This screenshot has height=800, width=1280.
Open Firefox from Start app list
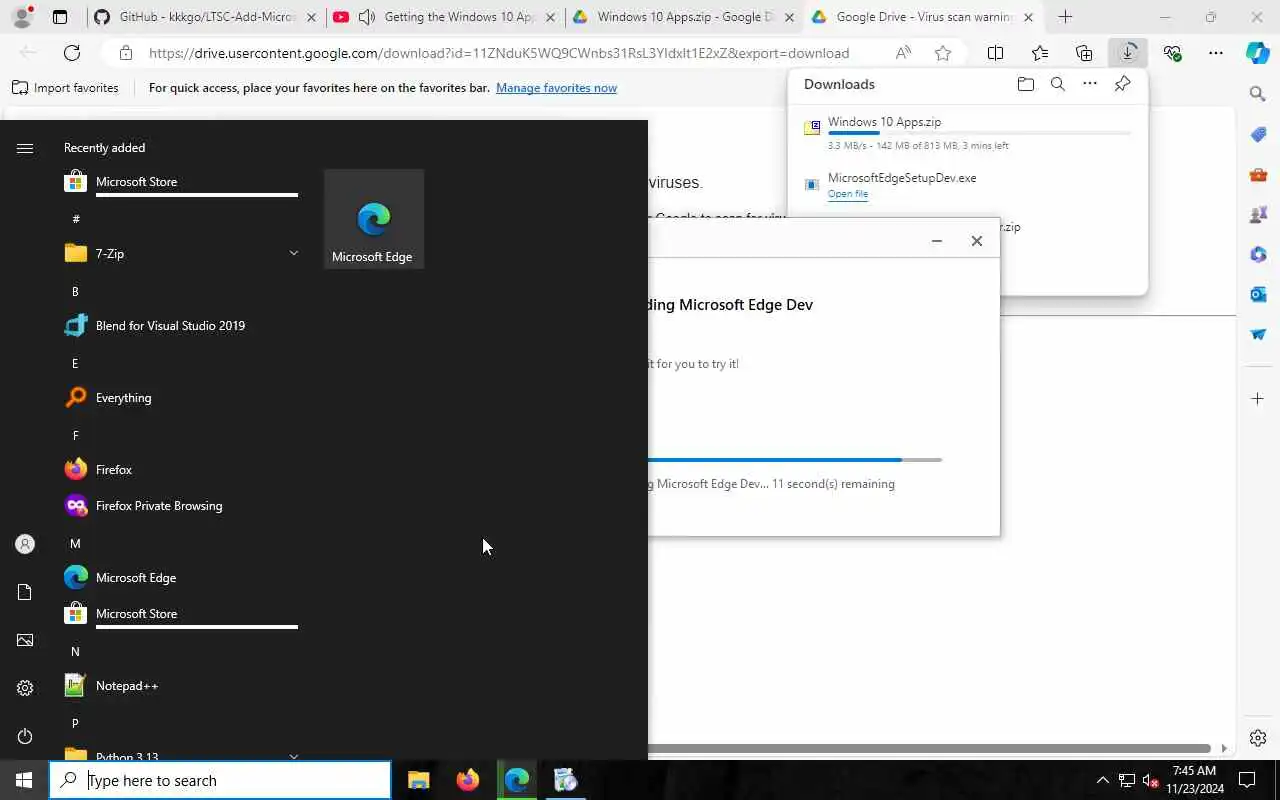[180, 469]
